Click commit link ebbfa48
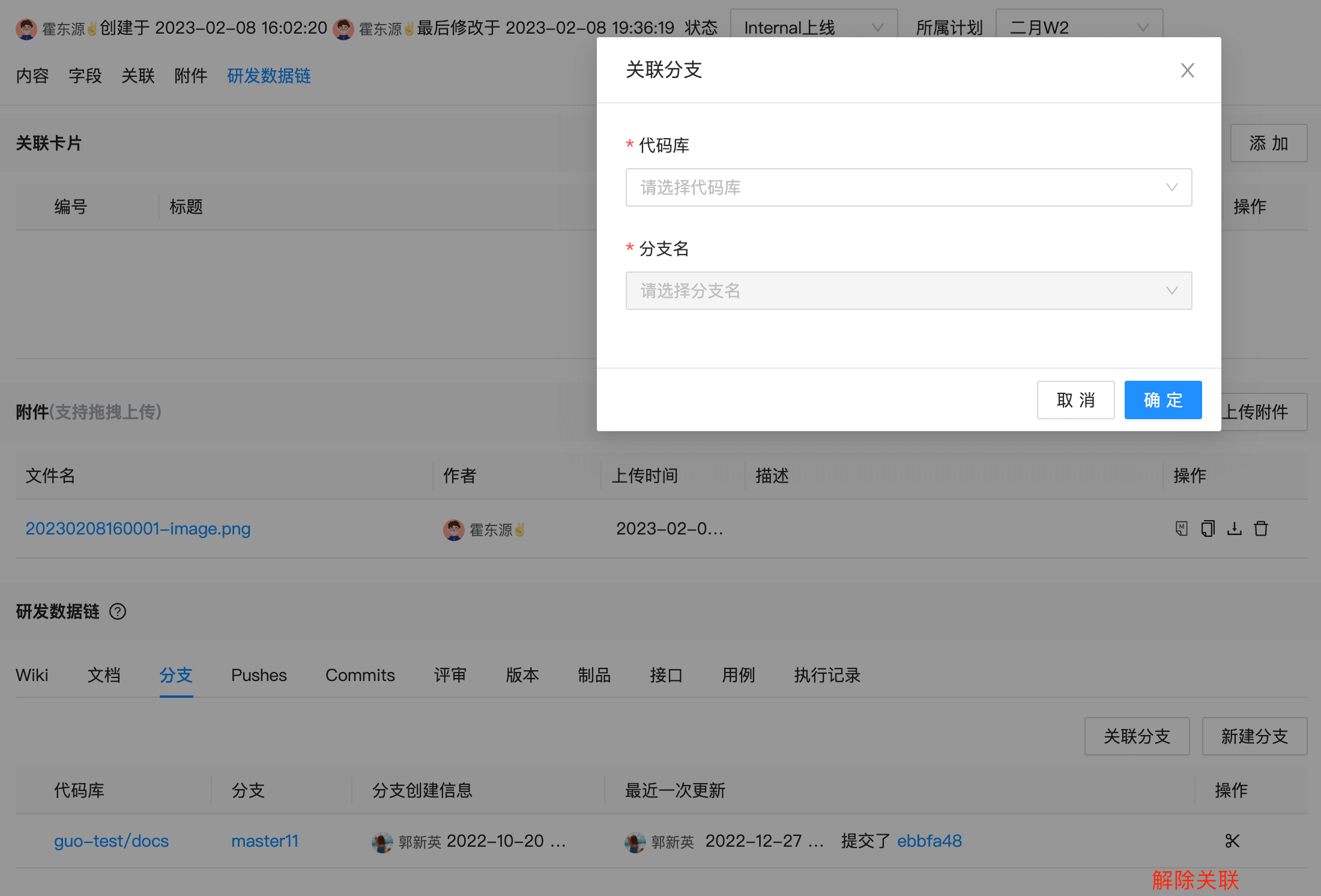Viewport: 1321px width, 896px height. coord(929,841)
